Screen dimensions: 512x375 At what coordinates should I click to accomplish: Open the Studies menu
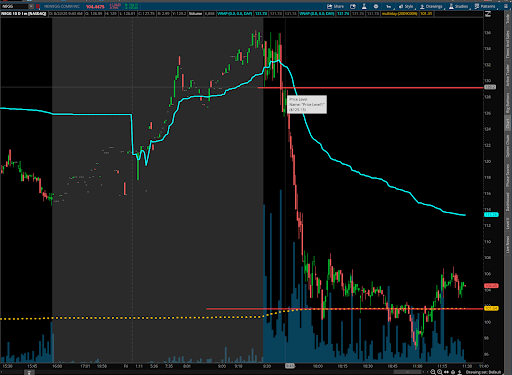point(459,6)
